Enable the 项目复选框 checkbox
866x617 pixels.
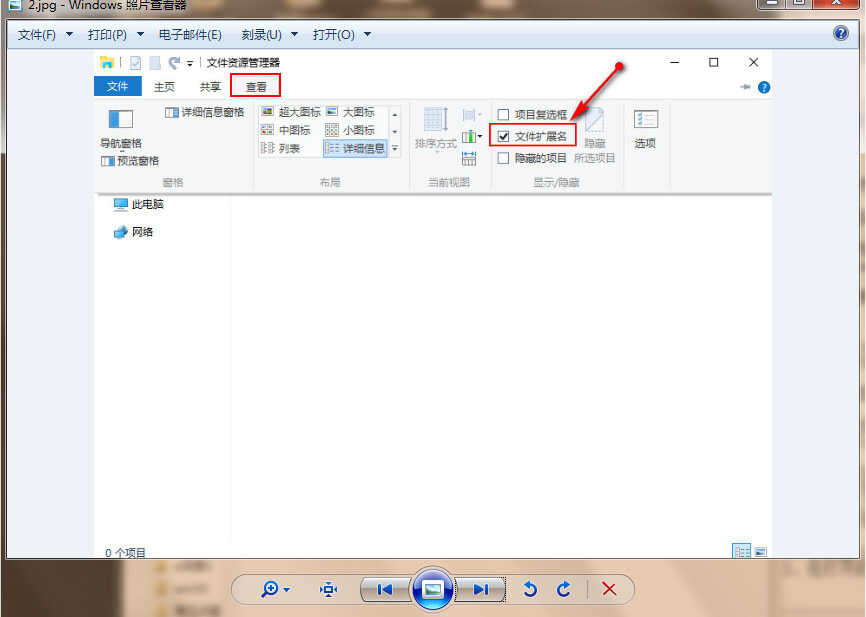504,115
